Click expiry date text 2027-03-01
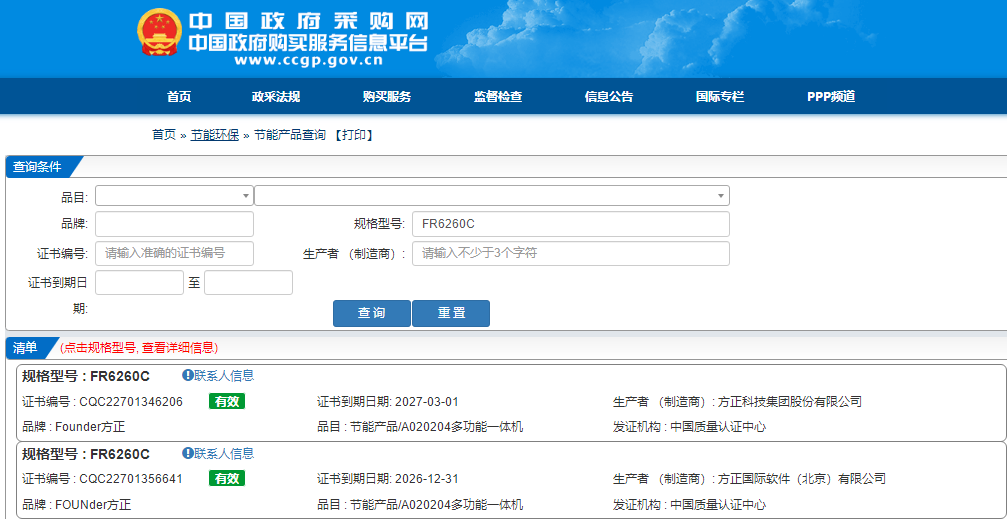Image resolution: width=1007 pixels, height=519 pixels. 426,402
